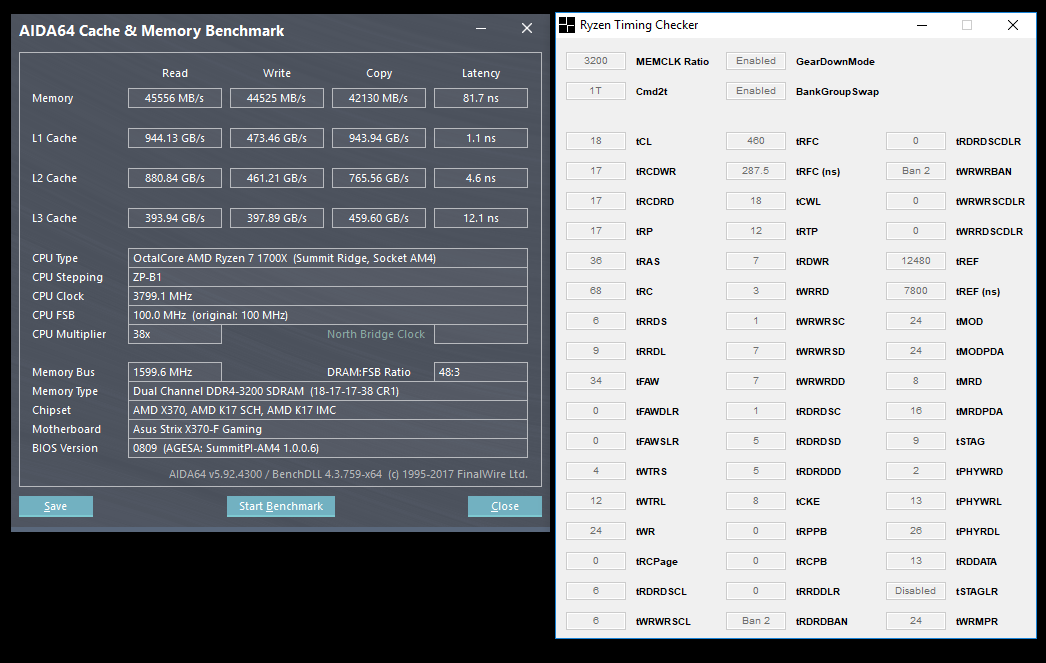Start the AIDA64 benchmark
1046x663 pixels.
point(281,506)
